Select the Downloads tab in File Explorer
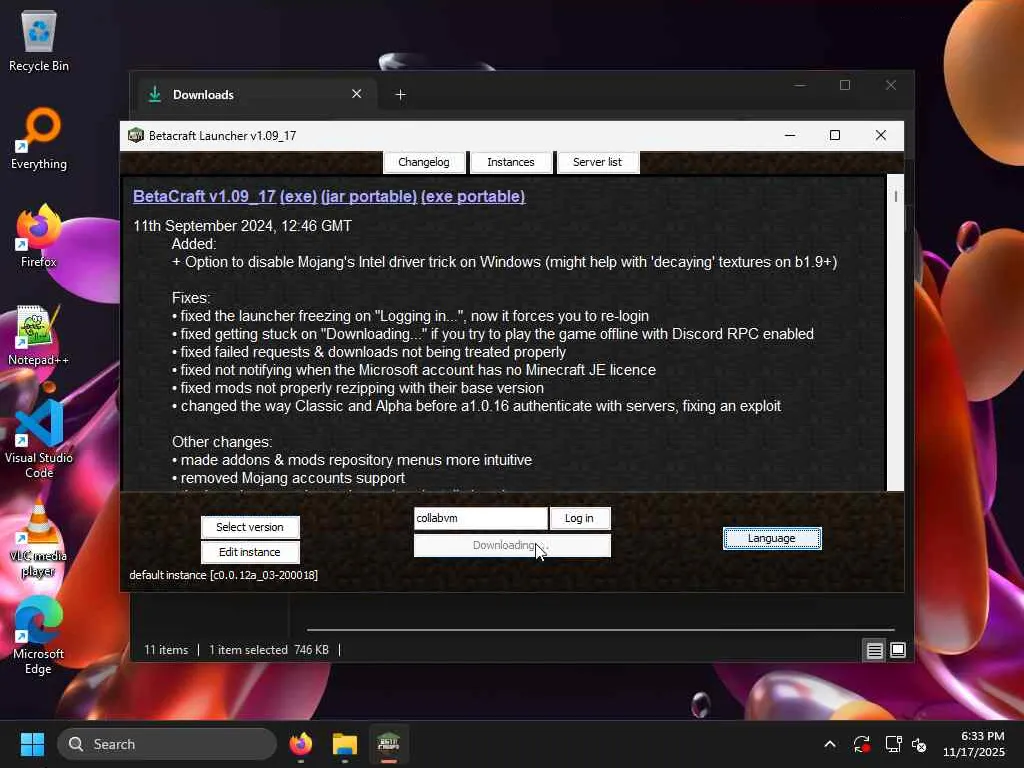Viewport: 1024px width, 768px height. 255,95
